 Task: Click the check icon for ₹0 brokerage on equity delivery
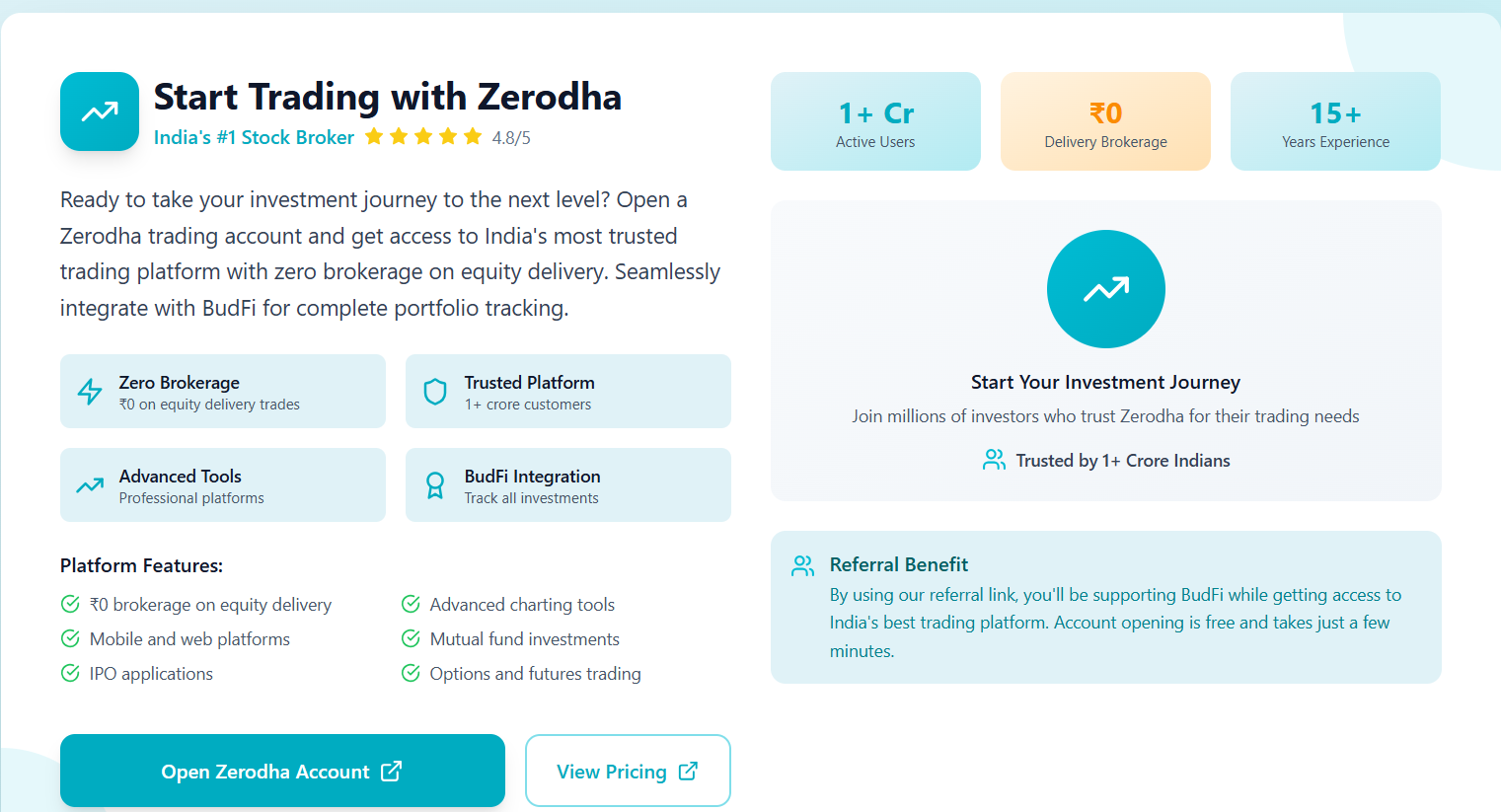click(x=70, y=604)
